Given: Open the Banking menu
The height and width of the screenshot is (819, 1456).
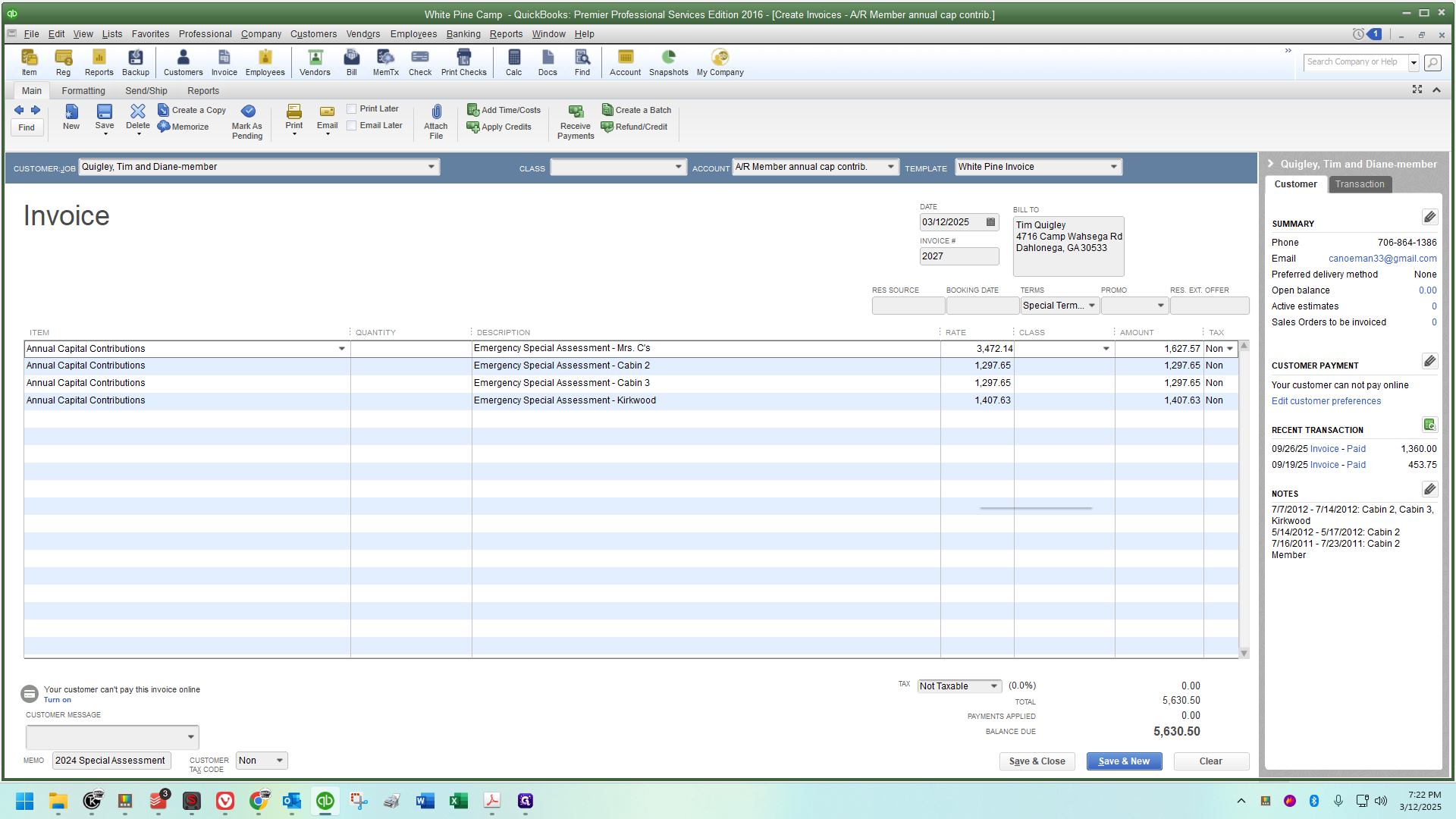Looking at the screenshot, I should (463, 34).
